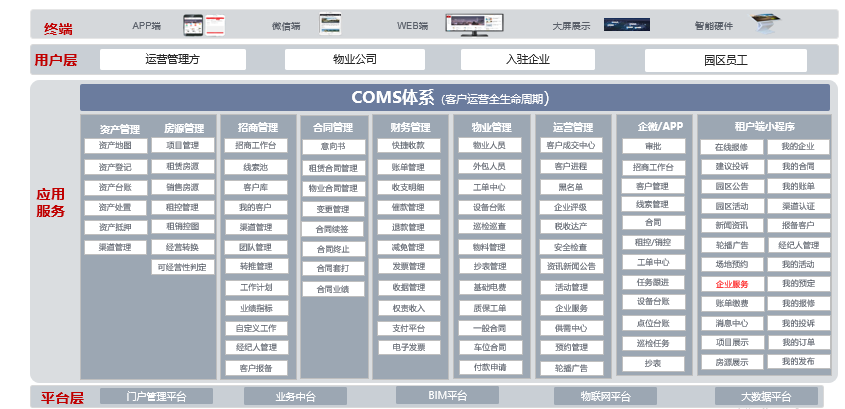The width and height of the screenshot is (845, 409).
Task: Click the 意向书 contract item
Action: pyautogui.click(x=332, y=146)
